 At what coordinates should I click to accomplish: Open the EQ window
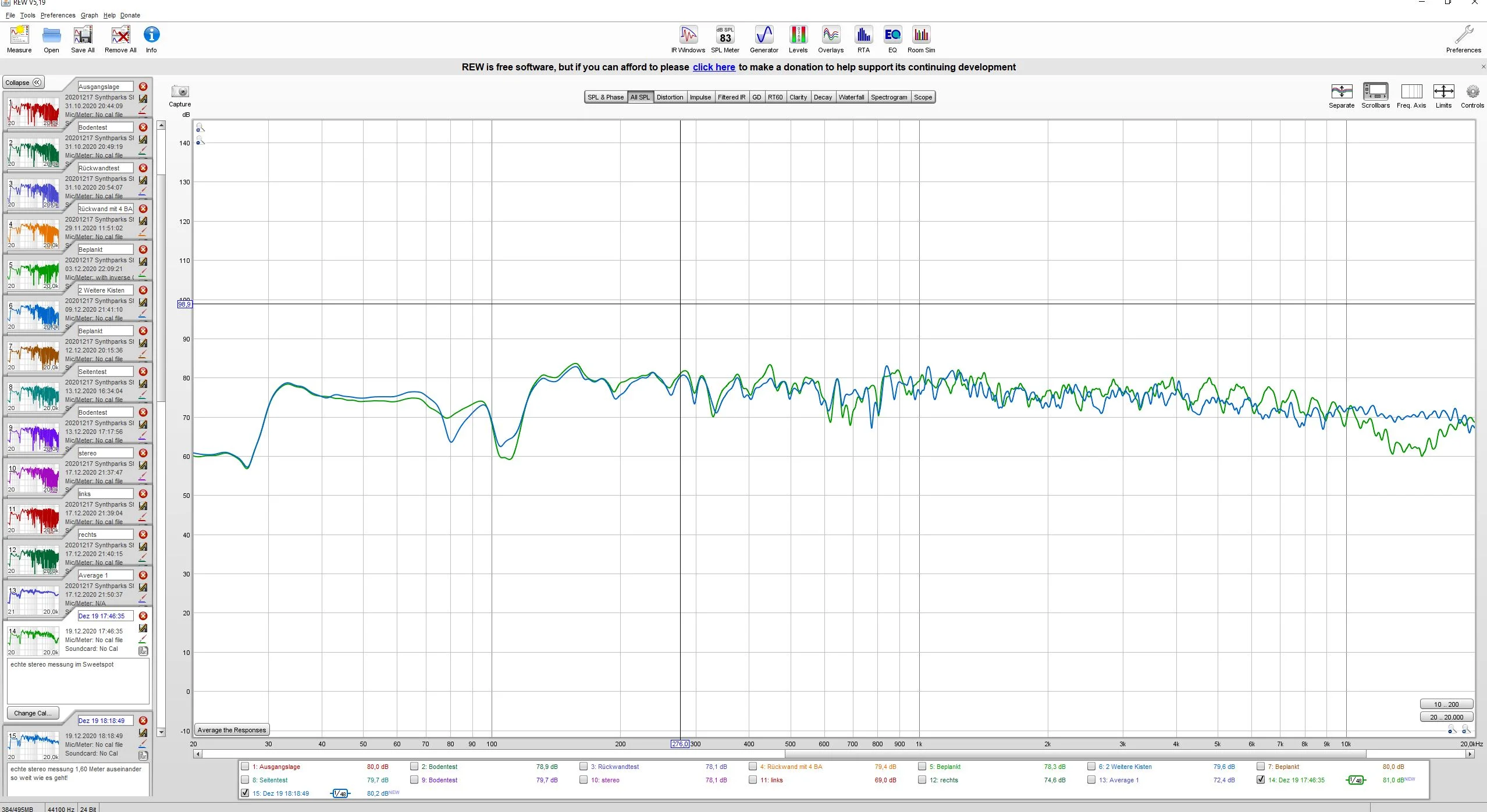point(892,39)
